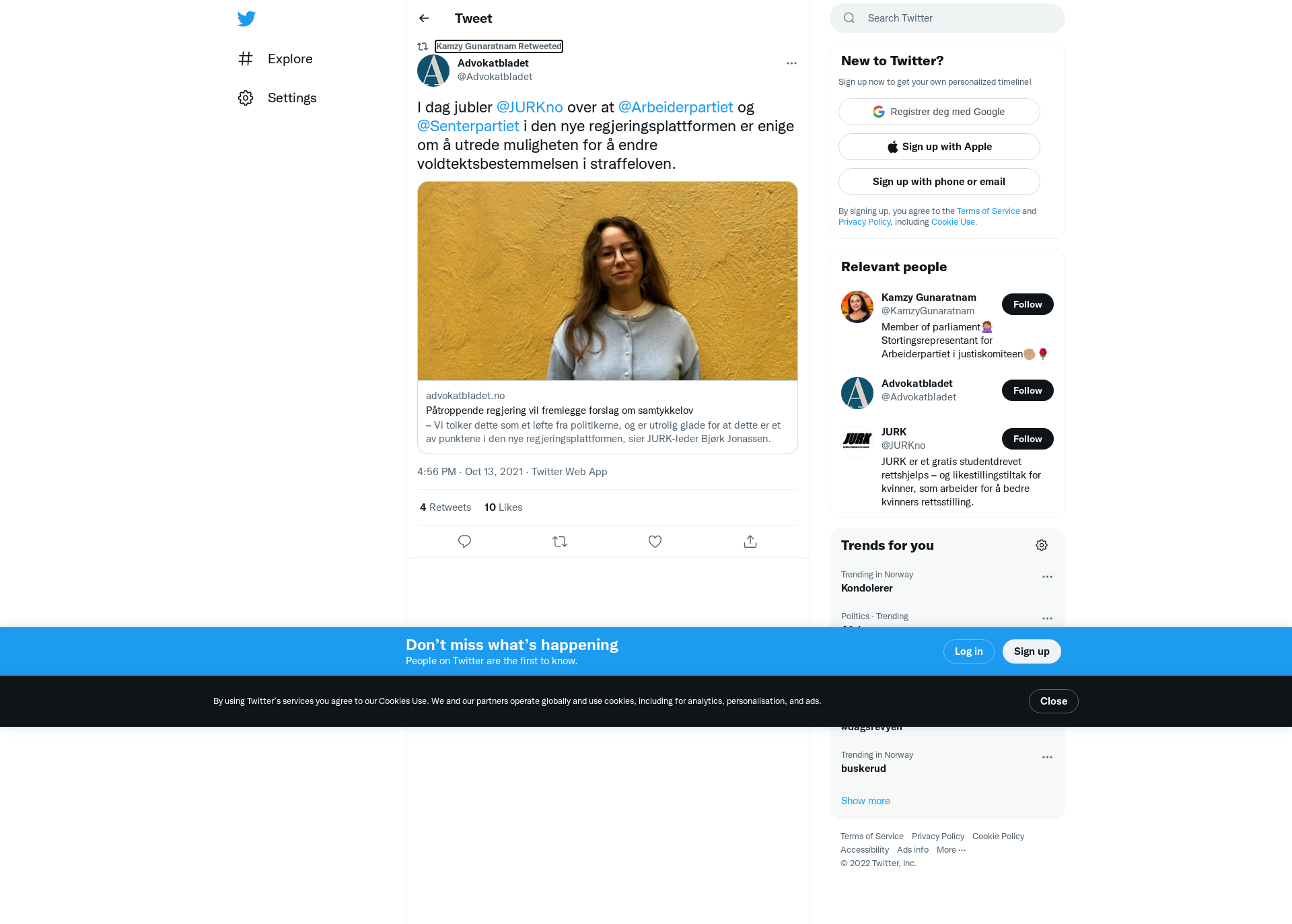This screenshot has height=924, width=1292.
Task: Open share menu via share icon
Action: pyautogui.click(x=750, y=541)
